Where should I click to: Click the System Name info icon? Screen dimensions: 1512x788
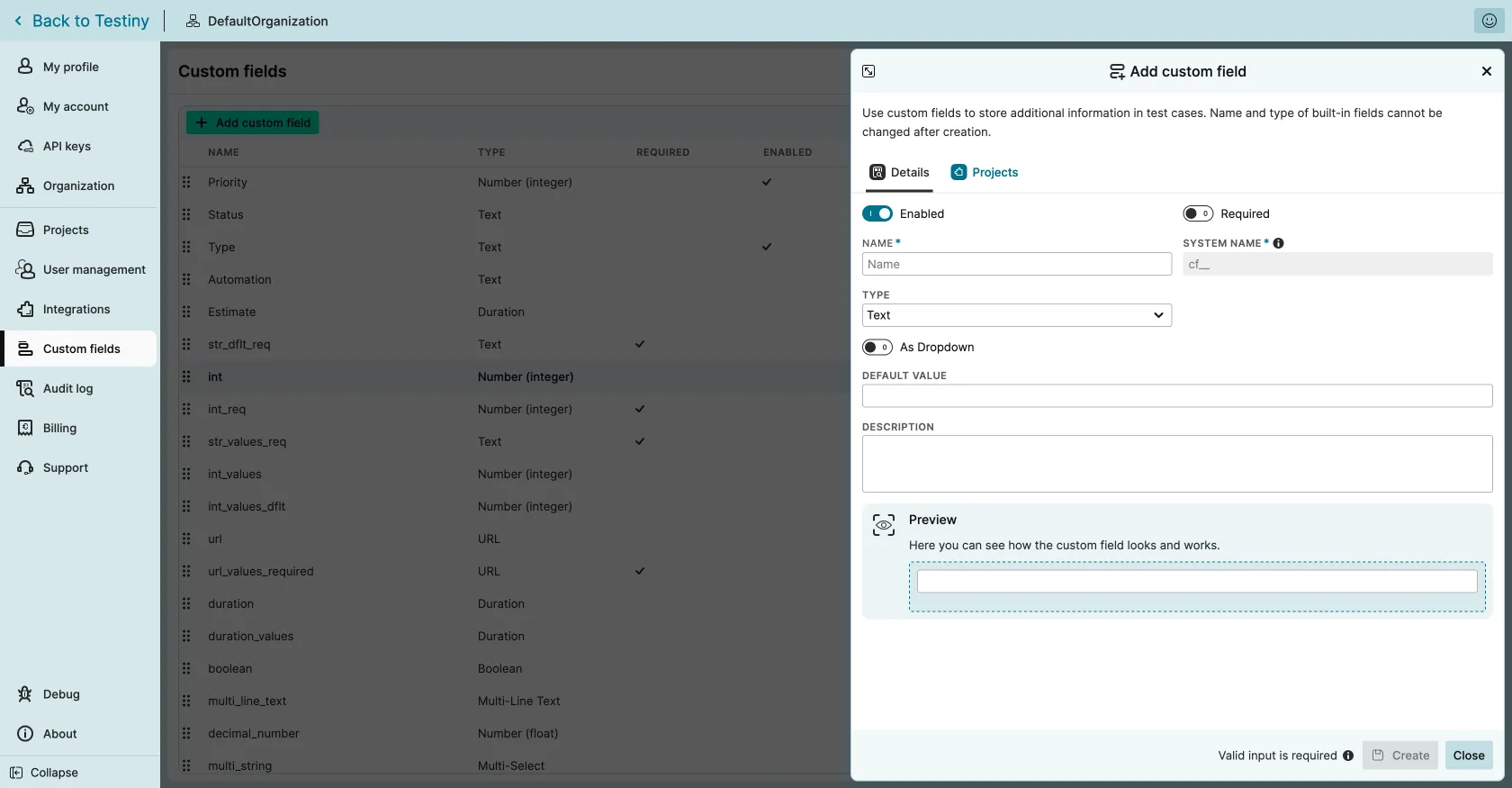click(1278, 243)
